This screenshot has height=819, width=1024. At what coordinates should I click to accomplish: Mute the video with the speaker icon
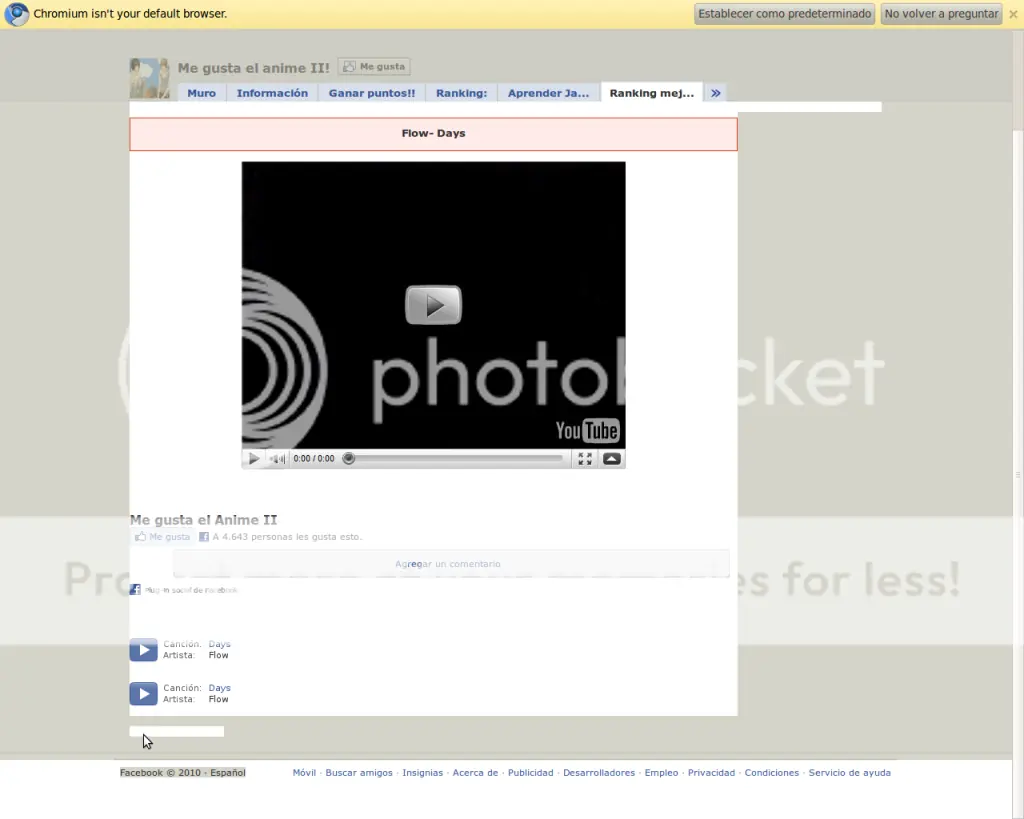[x=278, y=458]
